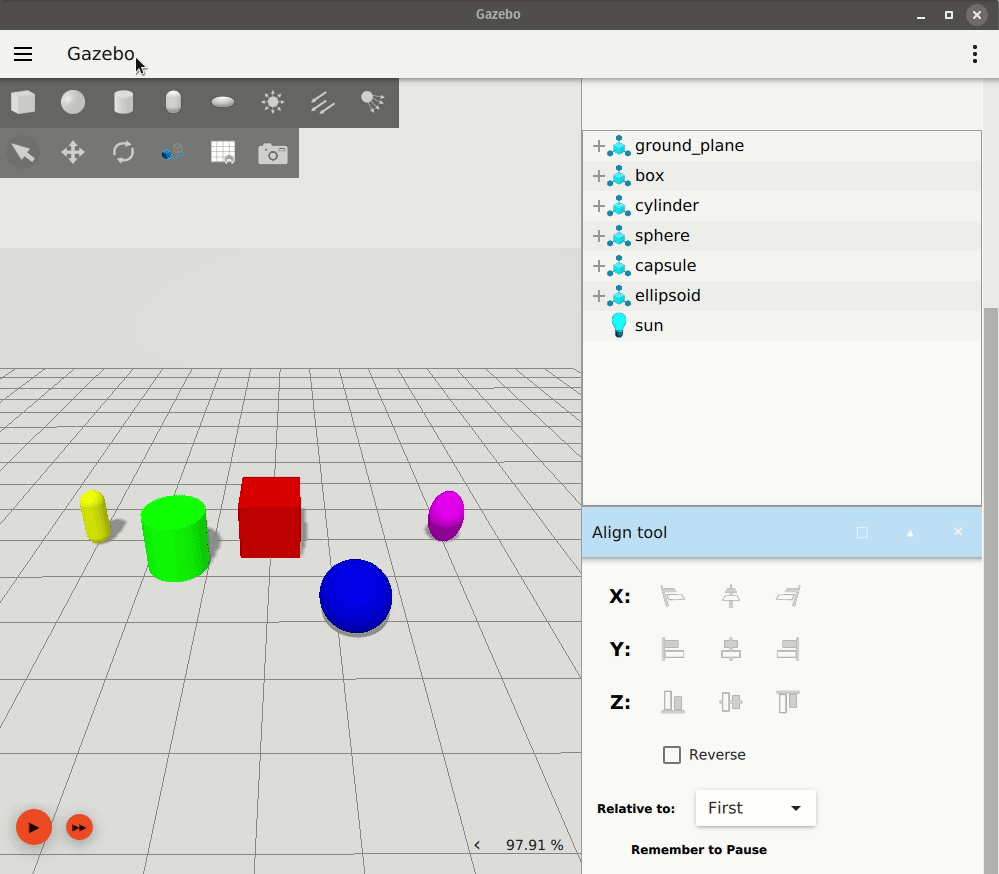Image resolution: width=999 pixels, height=874 pixels.
Task: Align X to minimum button
Action: pos(673,597)
